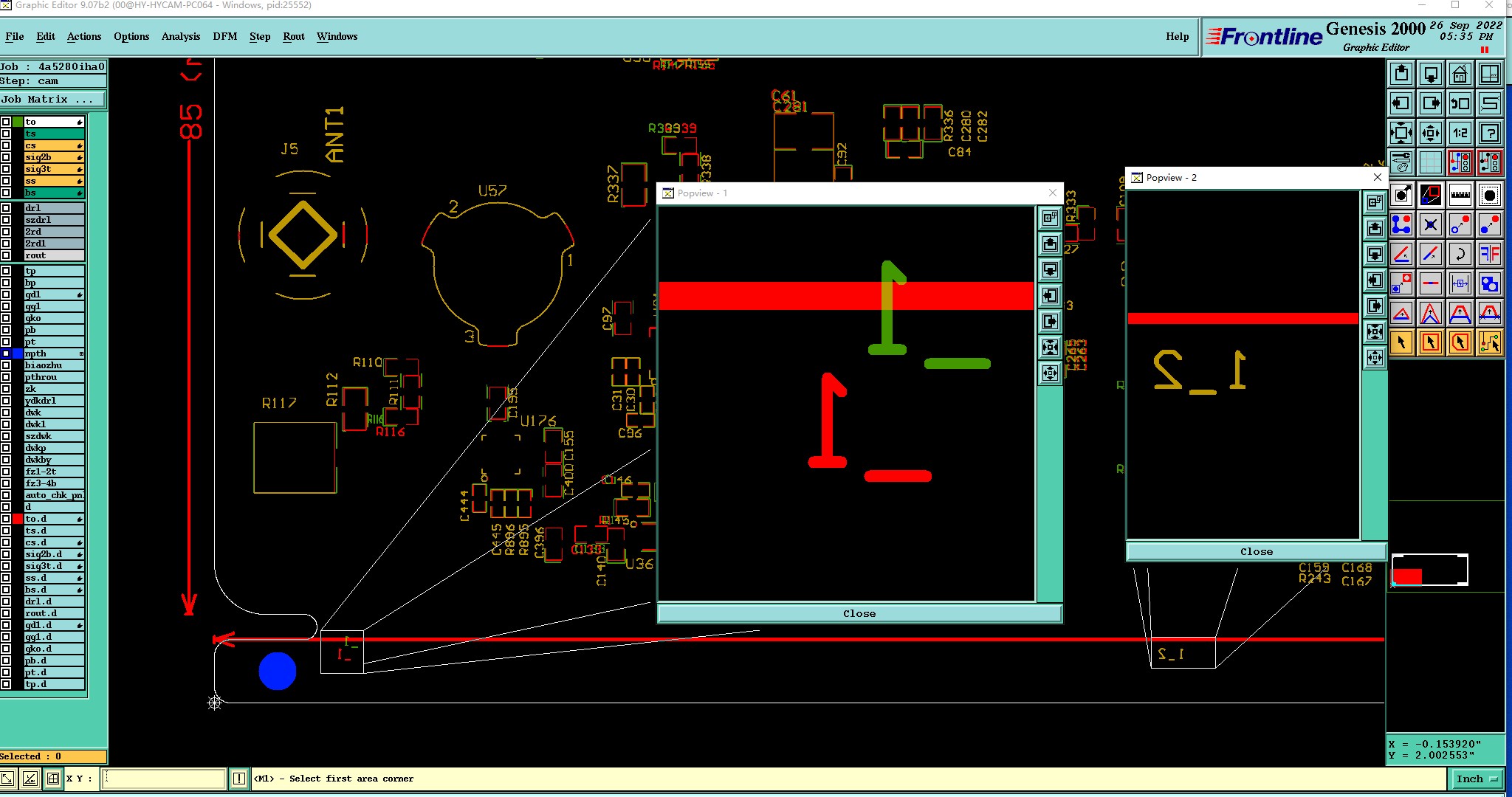Viewport: 1512px width, 797px height.
Task: Expand the npth layer indicator
Action: [x=81, y=353]
